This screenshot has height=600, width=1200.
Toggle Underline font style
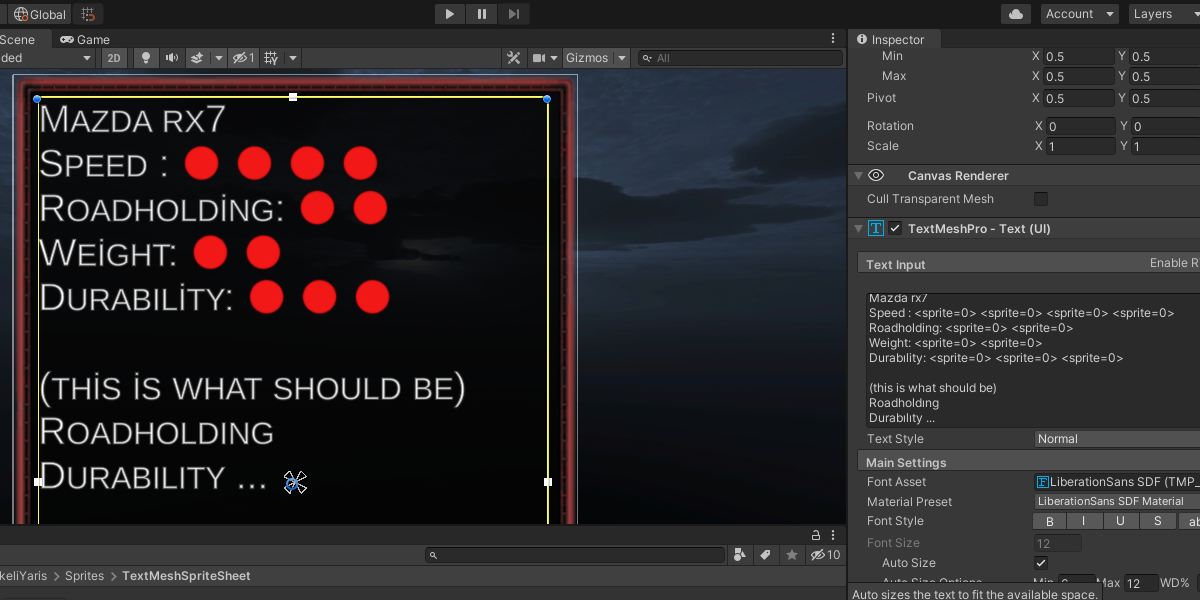[x=1121, y=521]
